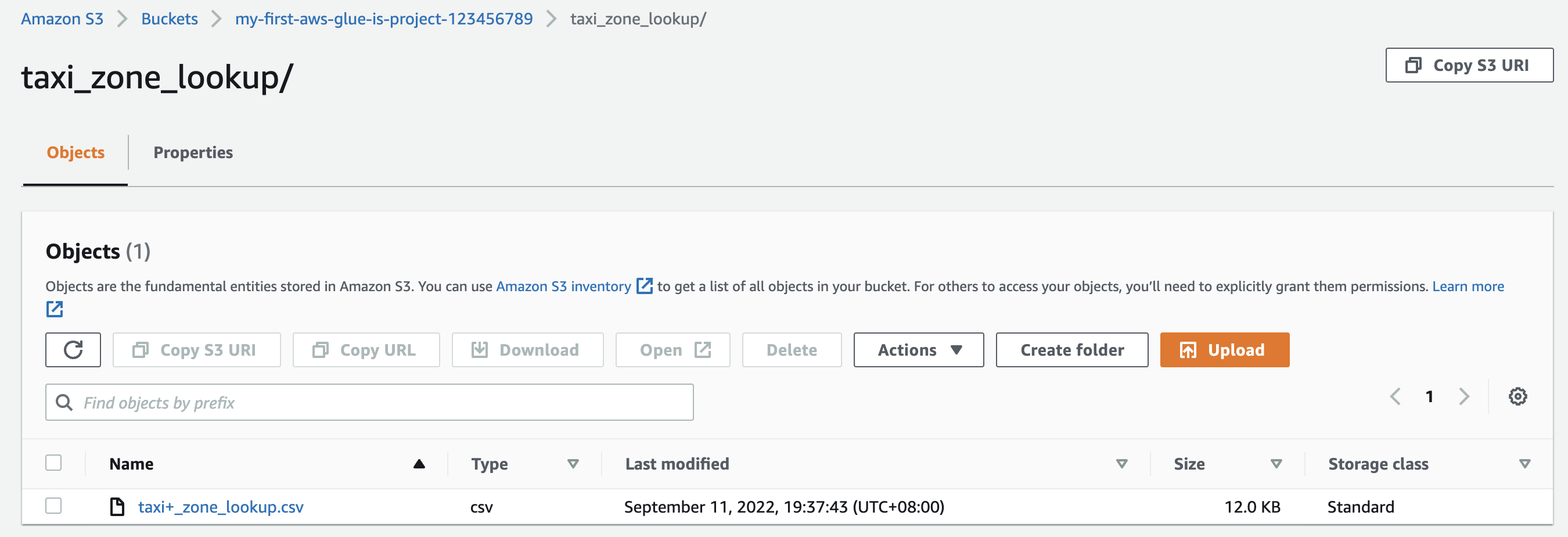The height and width of the screenshot is (537, 1568).
Task: Open the Amazon S3 inventory link
Action: tap(563, 286)
